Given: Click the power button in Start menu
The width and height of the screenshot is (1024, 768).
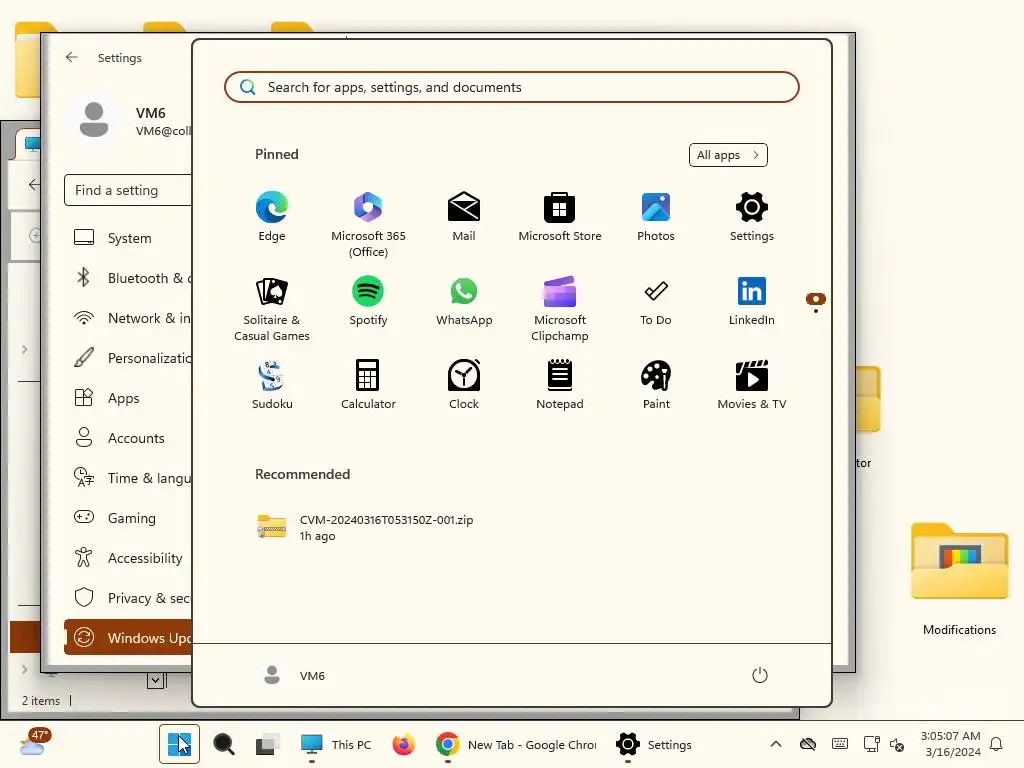Looking at the screenshot, I should click(760, 675).
